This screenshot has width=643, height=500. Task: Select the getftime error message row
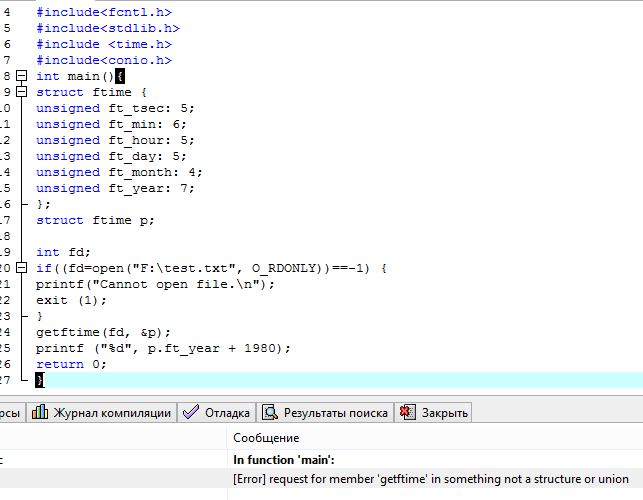[x=430, y=479]
